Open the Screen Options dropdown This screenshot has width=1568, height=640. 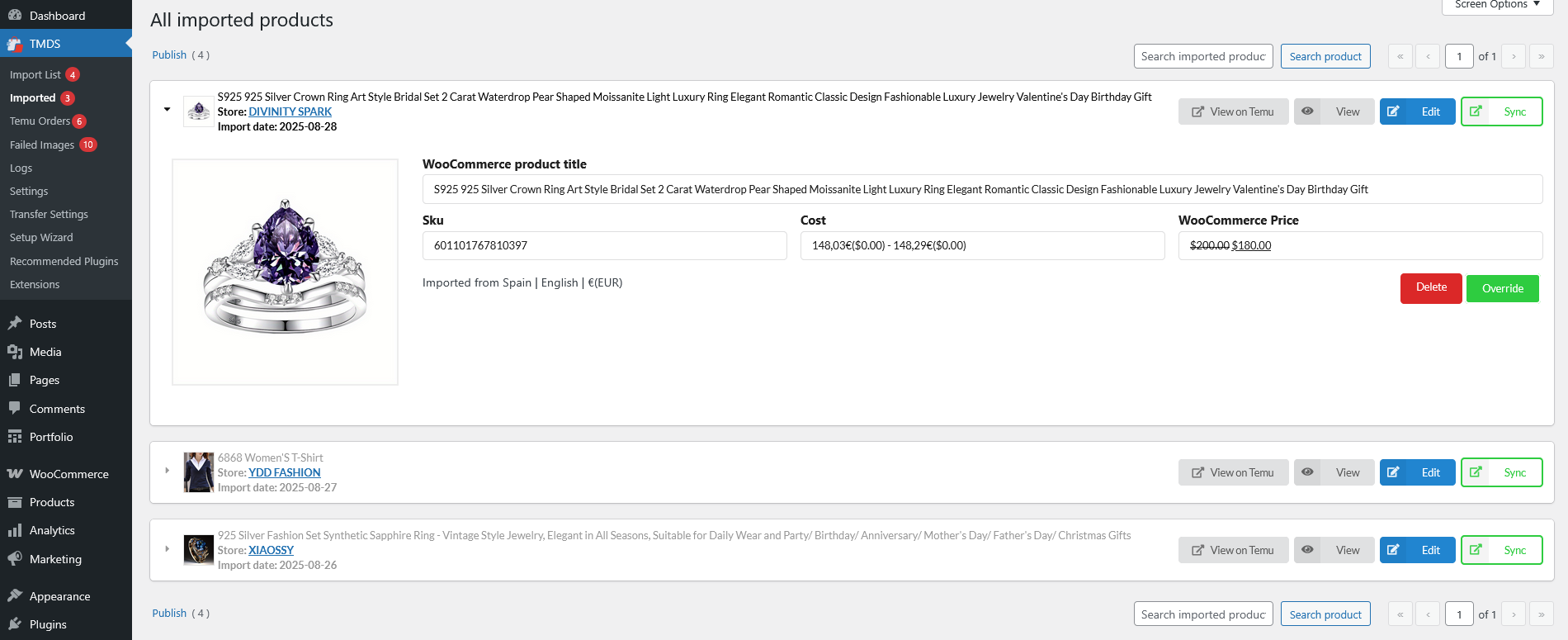pos(1498,5)
